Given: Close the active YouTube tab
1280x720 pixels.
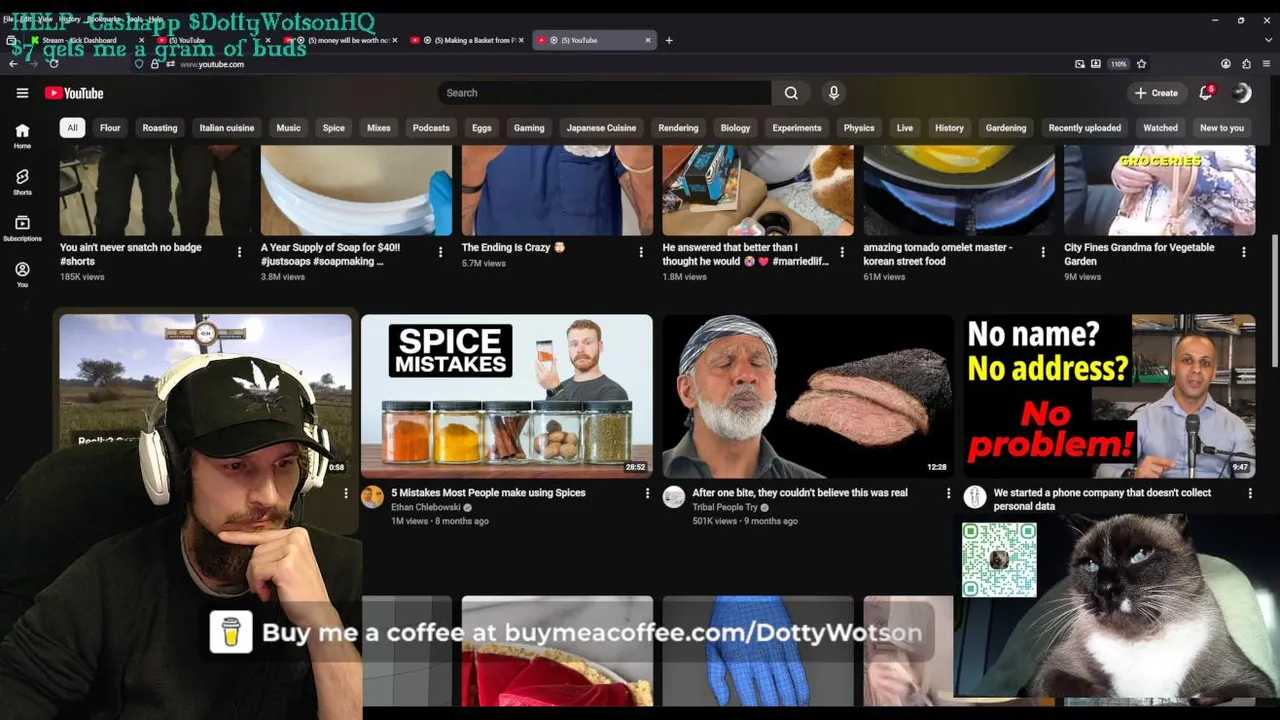Looking at the screenshot, I should pos(648,40).
